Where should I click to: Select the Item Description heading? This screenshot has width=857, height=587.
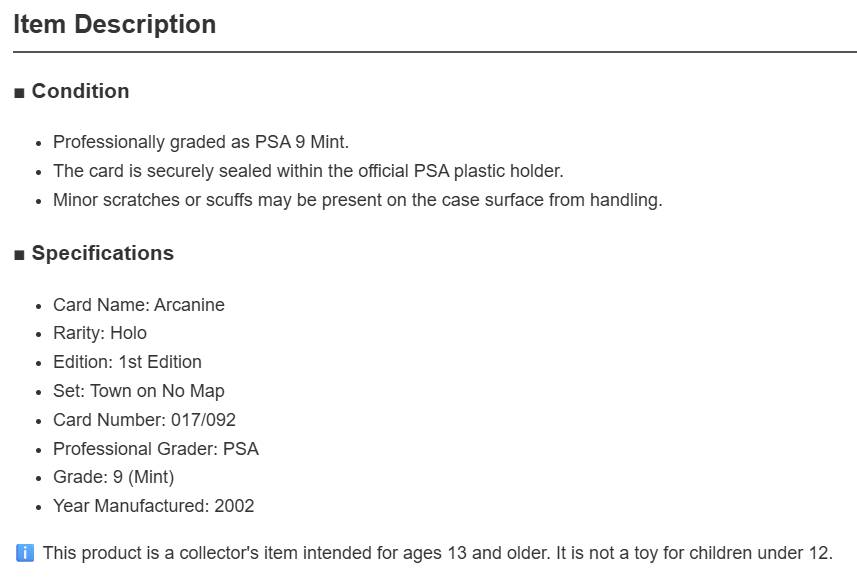point(115,25)
